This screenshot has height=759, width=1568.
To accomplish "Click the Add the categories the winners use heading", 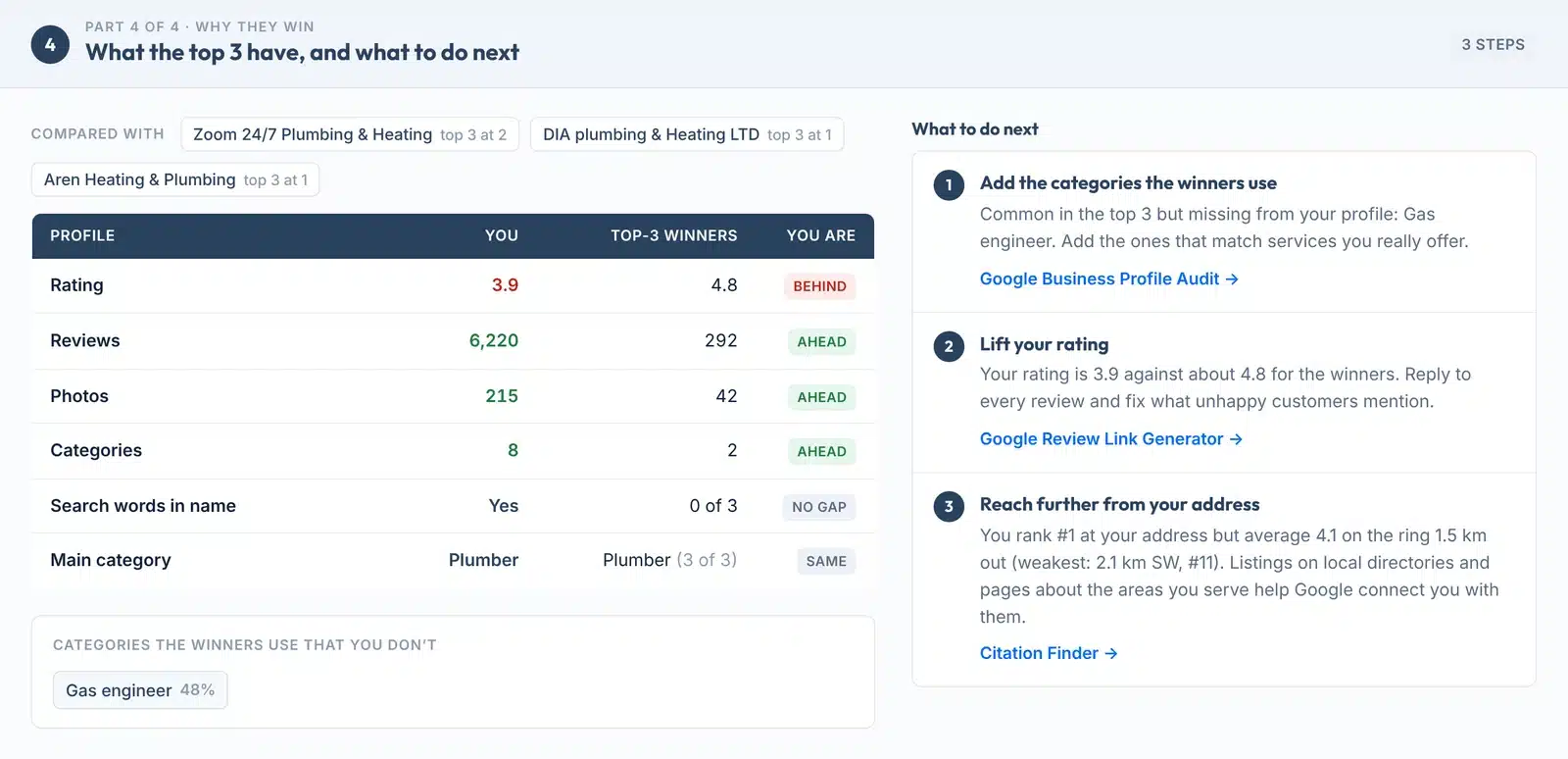I will (x=1128, y=183).
